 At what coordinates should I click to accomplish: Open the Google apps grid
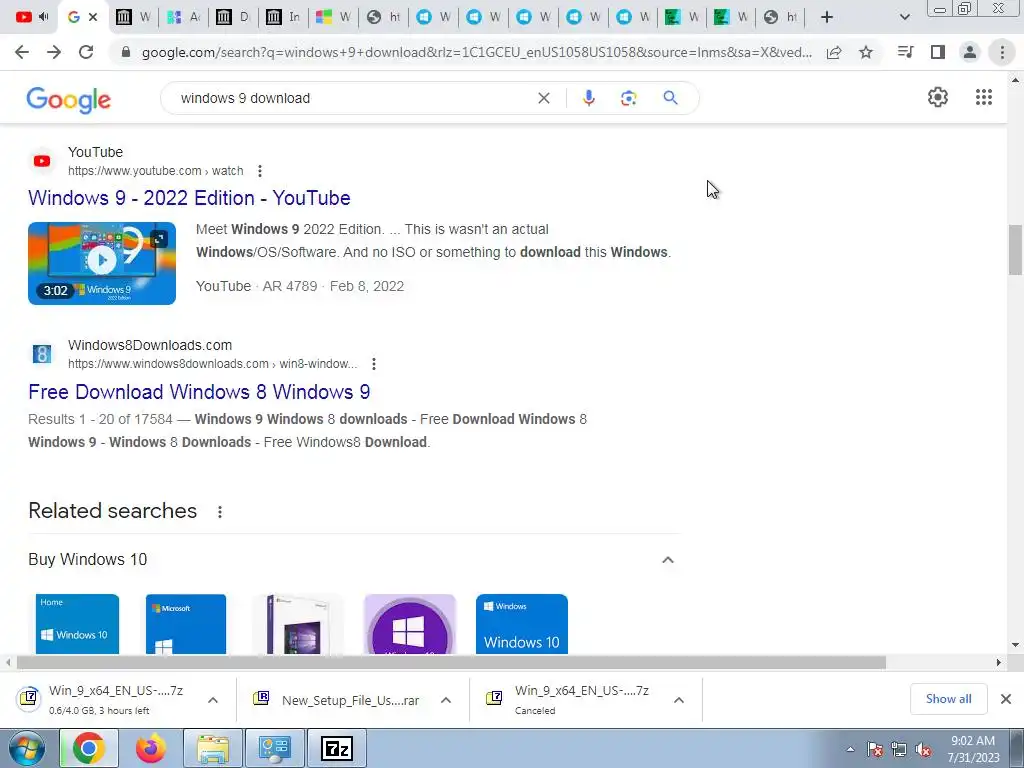pyautogui.click(x=984, y=97)
